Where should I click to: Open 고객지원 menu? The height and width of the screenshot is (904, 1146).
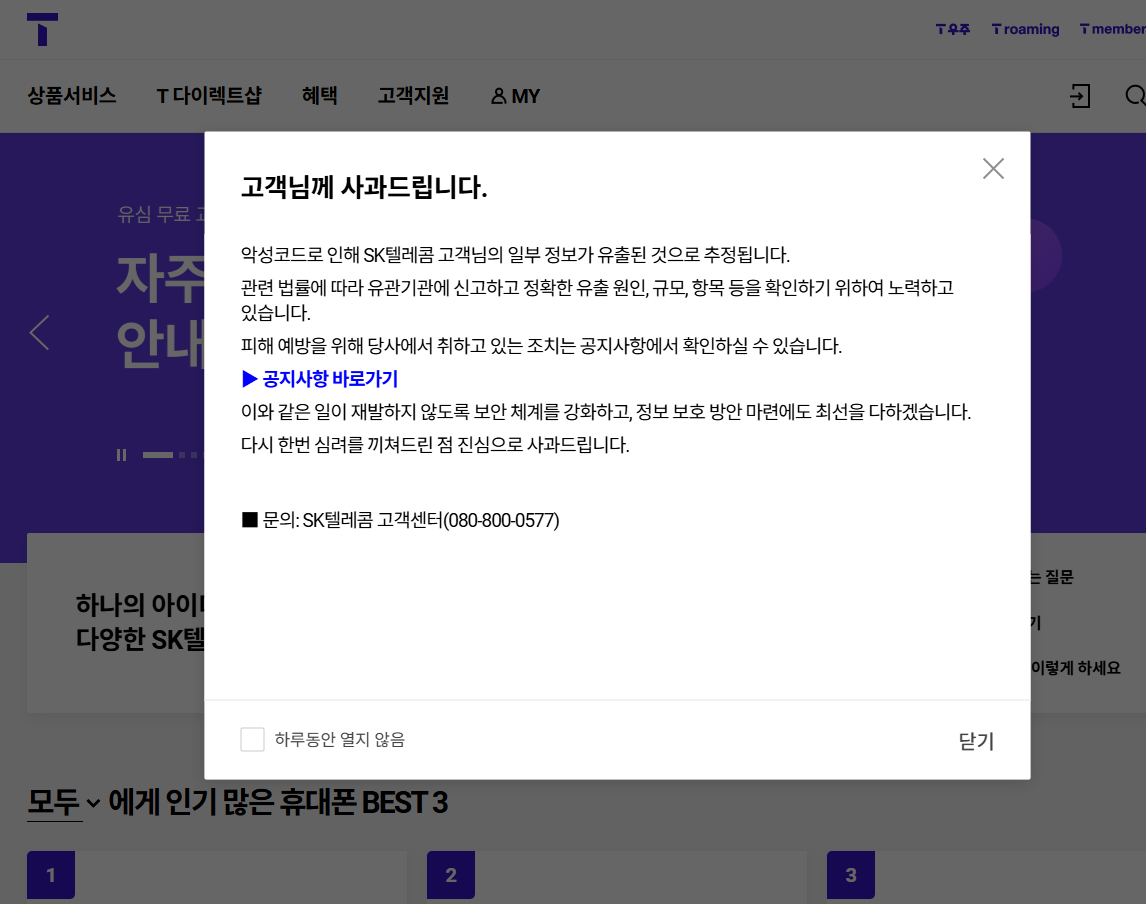coord(413,96)
